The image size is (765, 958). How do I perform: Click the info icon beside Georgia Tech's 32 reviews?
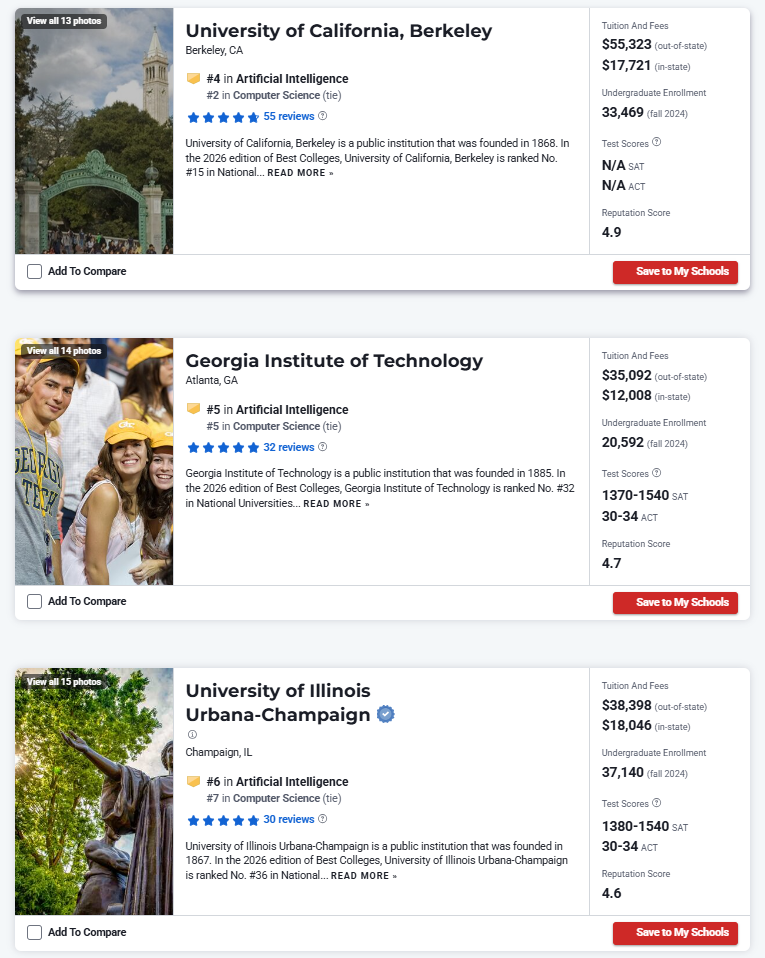click(x=322, y=447)
